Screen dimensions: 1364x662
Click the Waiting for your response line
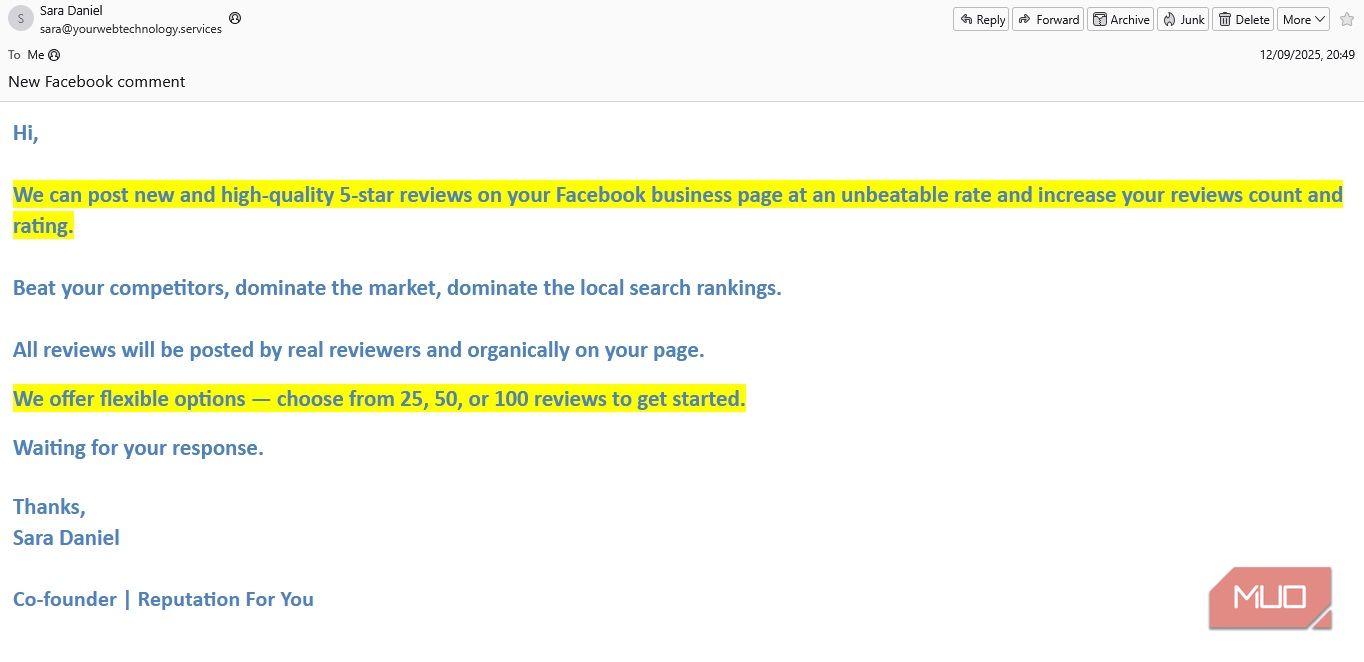coord(138,448)
